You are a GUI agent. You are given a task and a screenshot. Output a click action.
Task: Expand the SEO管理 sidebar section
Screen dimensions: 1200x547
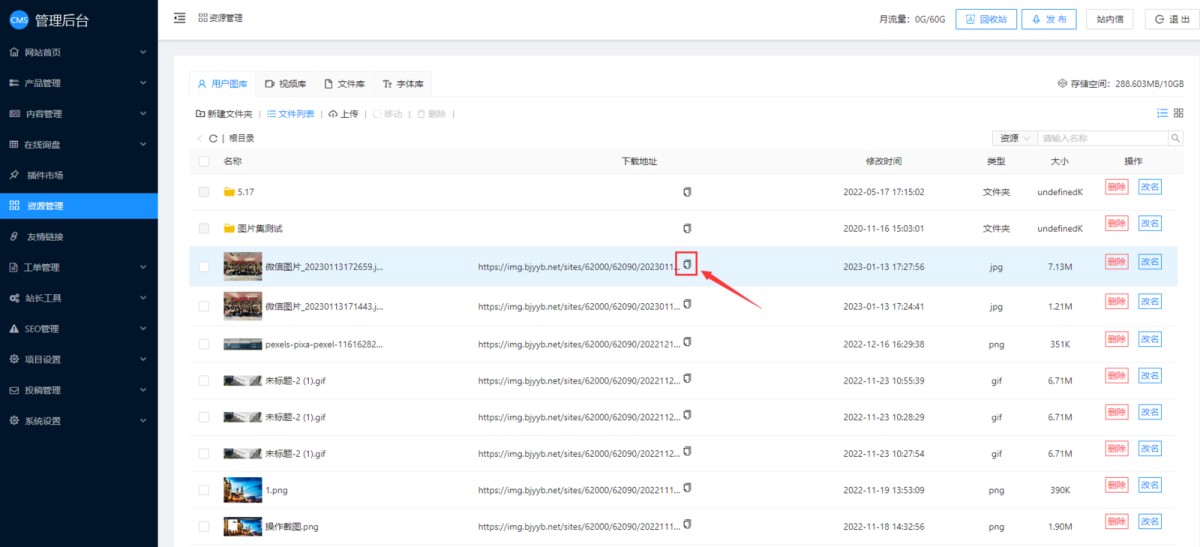[x=78, y=328]
